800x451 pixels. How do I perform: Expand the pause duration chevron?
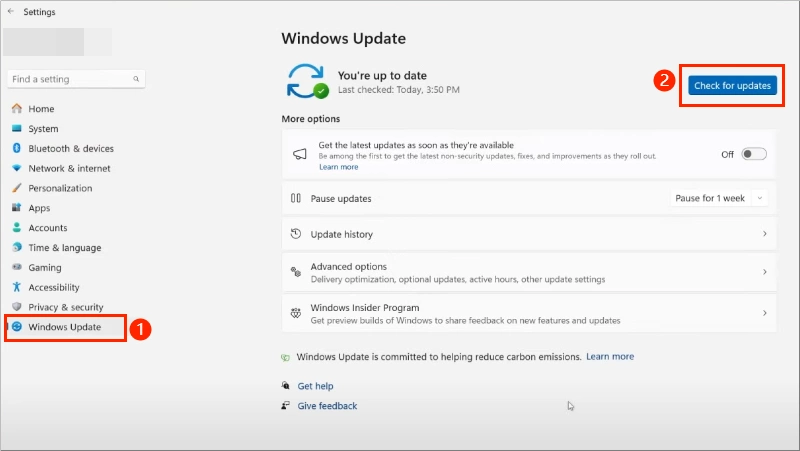[x=760, y=198]
